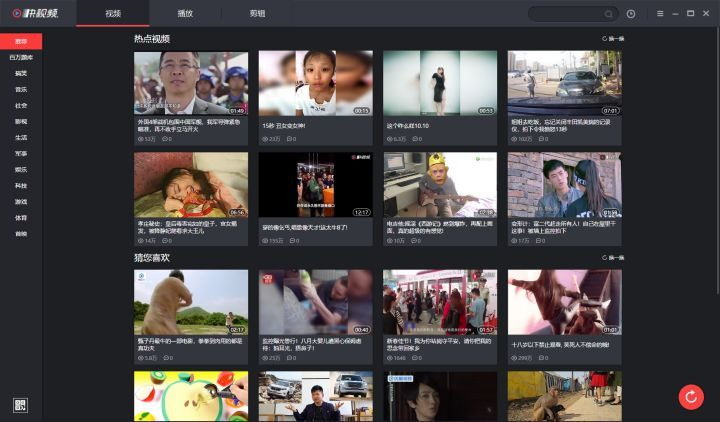
Task: Switch to the 剪辑 tab
Action: (x=257, y=13)
